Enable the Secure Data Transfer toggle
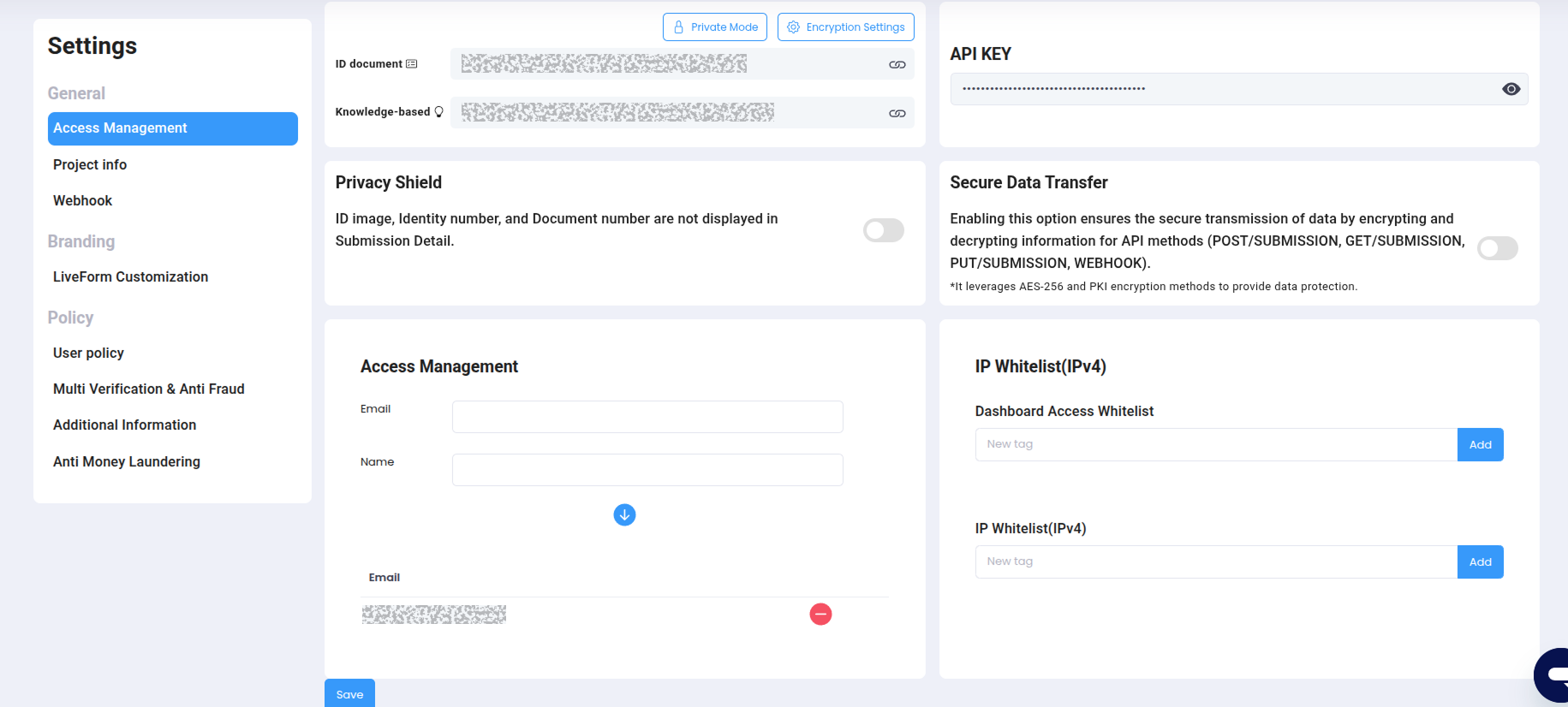 pyautogui.click(x=1497, y=248)
